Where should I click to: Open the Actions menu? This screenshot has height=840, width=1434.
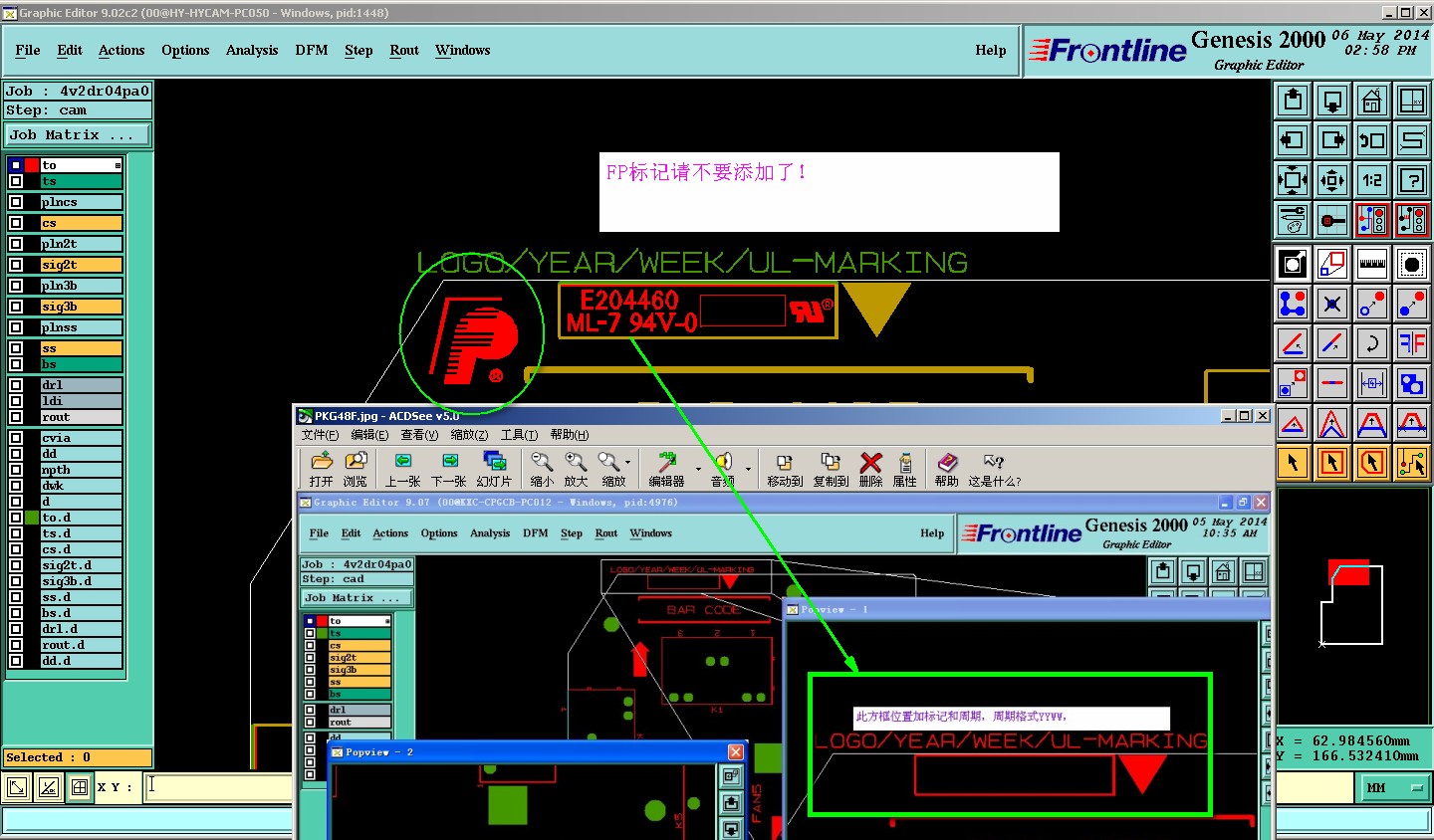121,50
